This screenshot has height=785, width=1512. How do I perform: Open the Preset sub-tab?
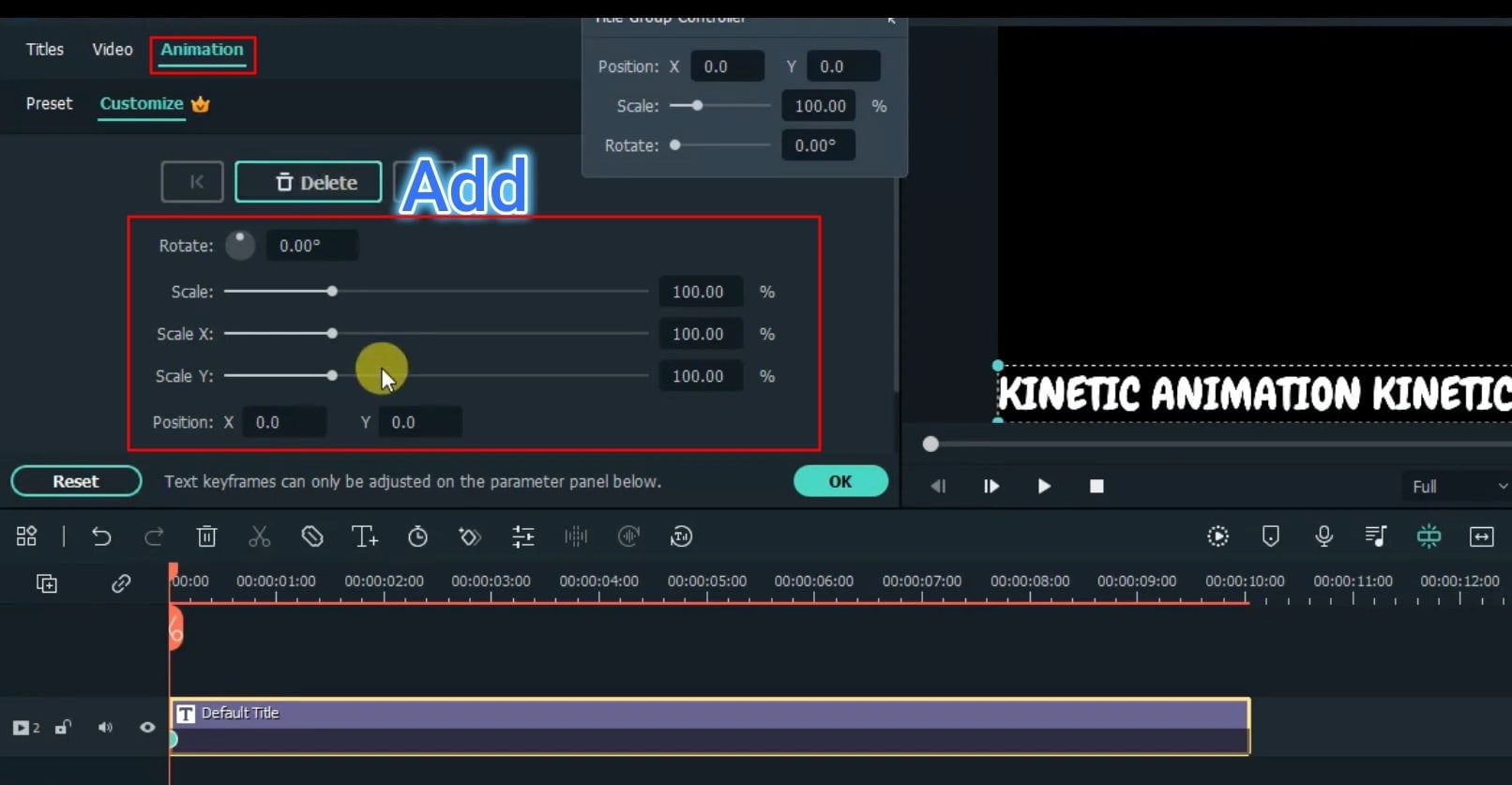click(49, 104)
